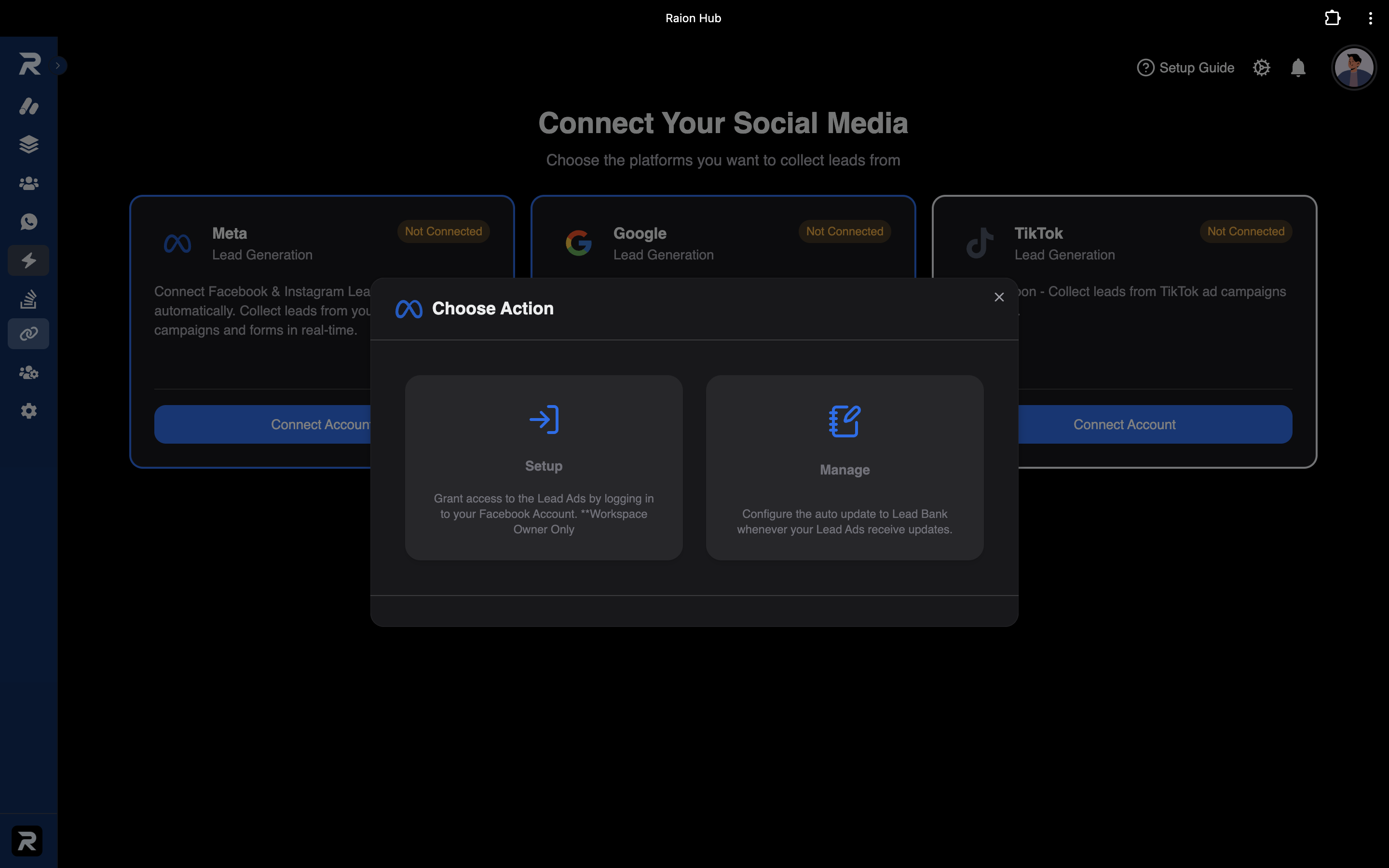Open the WhatsApp chat sidebar icon
The width and height of the screenshot is (1389, 868).
pyautogui.click(x=29, y=222)
